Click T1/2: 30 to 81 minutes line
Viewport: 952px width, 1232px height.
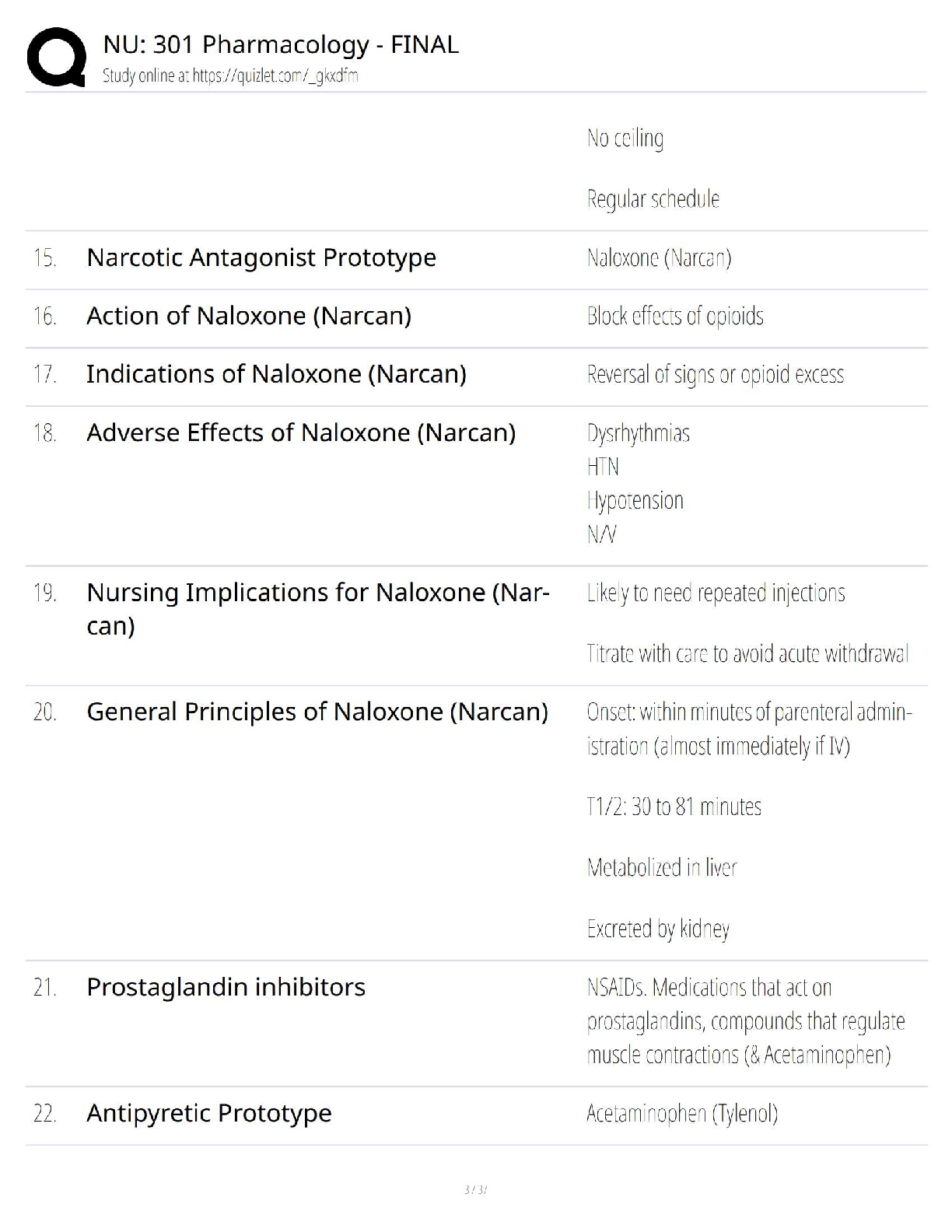pos(674,807)
